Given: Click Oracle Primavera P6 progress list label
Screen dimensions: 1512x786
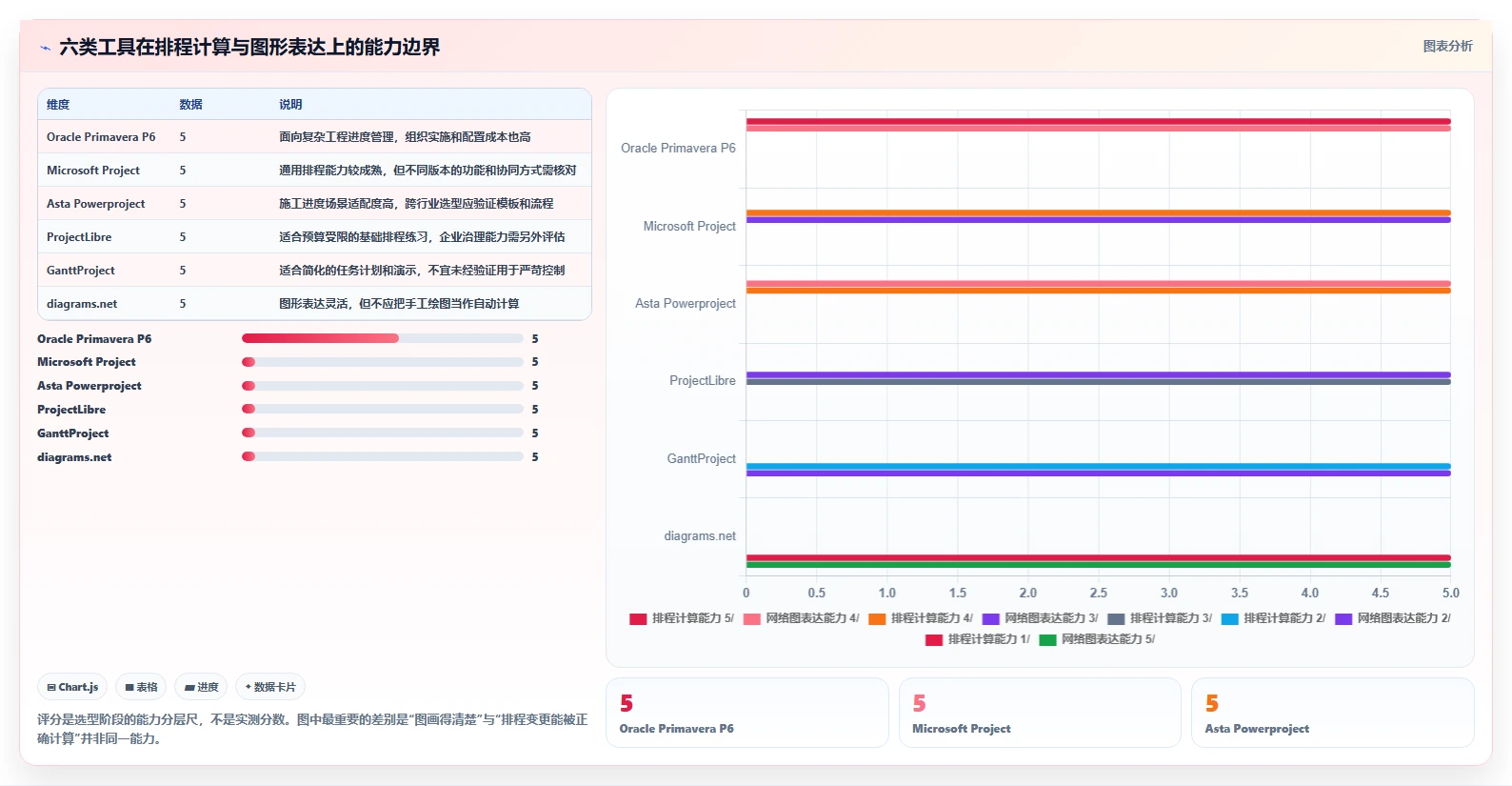Looking at the screenshot, I should click(x=94, y=339).
